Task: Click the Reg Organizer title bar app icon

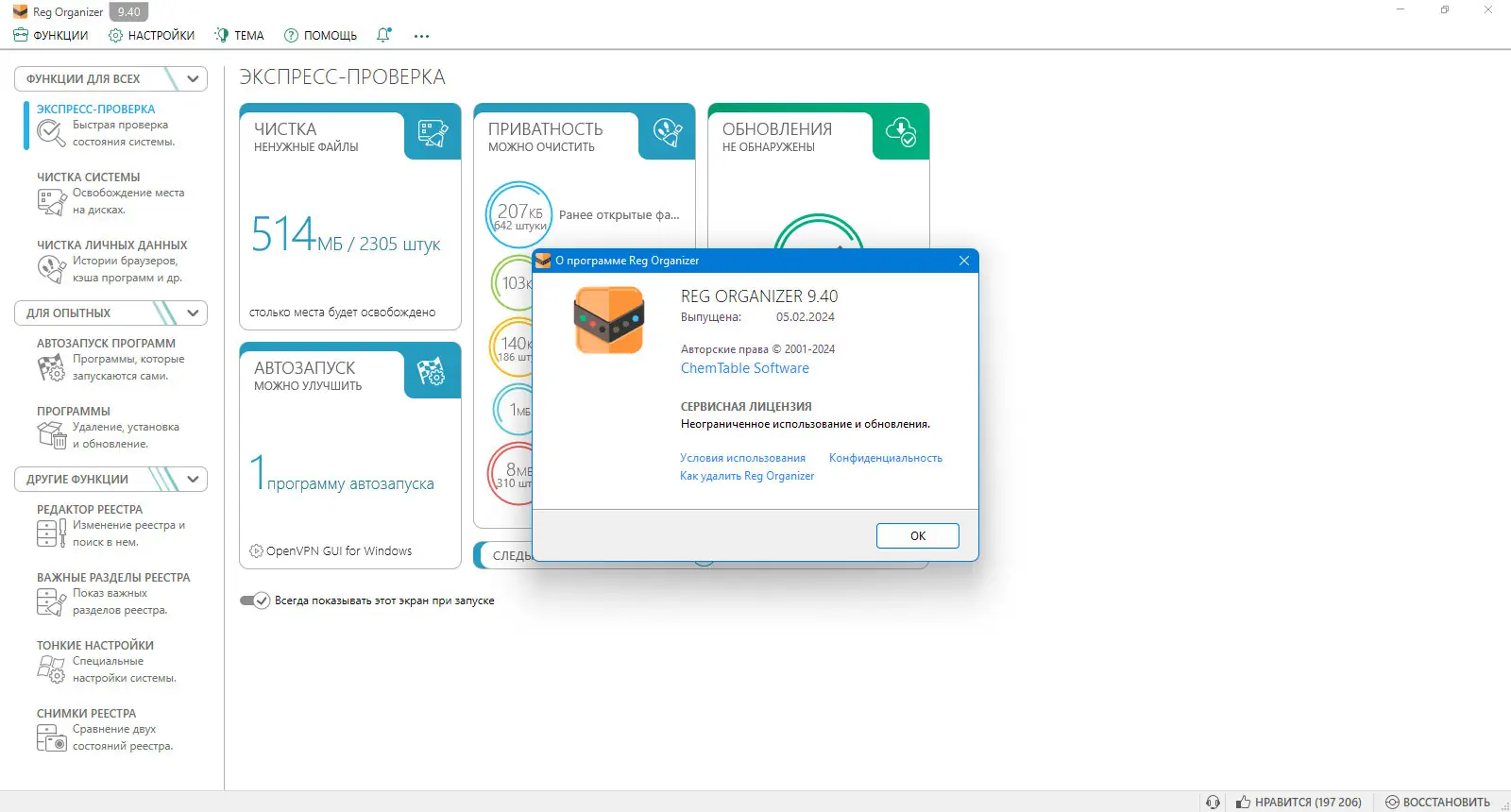Action: click(20, 12)
